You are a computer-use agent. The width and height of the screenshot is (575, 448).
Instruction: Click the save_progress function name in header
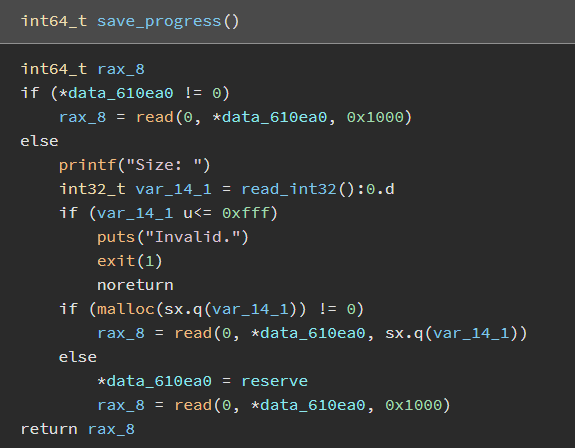159,21
